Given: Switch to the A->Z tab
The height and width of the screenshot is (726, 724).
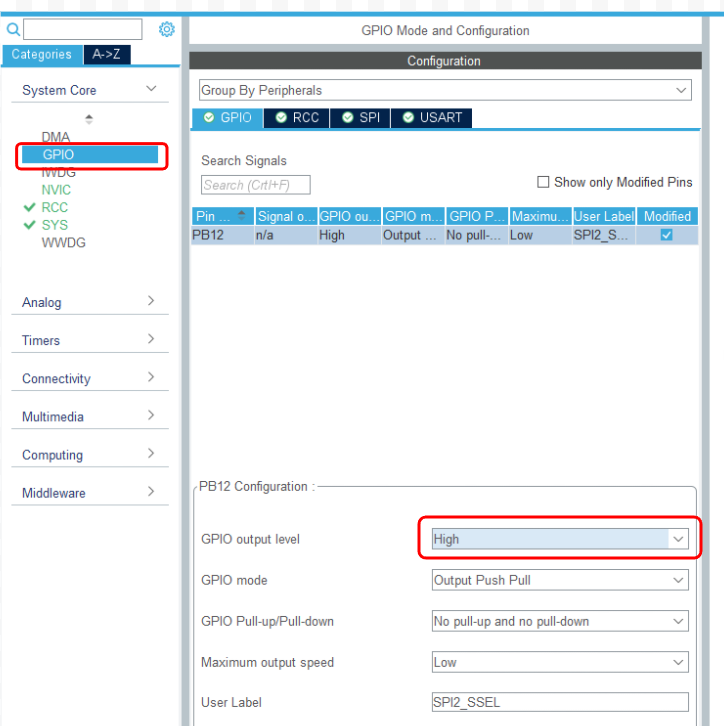Looking at the screenshot, I should [x=105, y=55].
